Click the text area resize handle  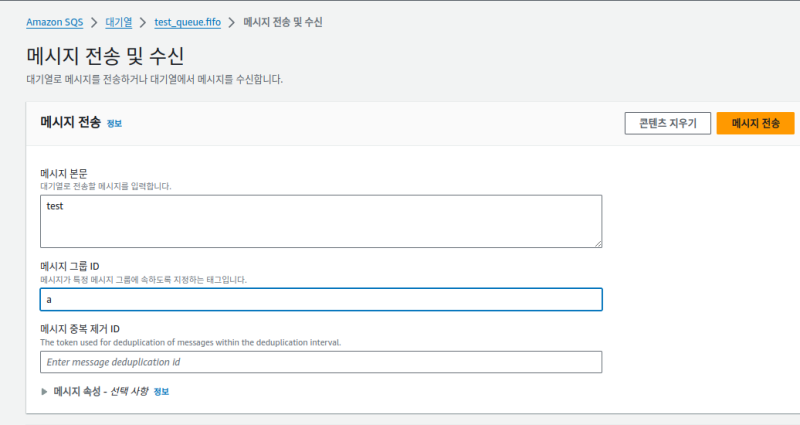[597, 241]
